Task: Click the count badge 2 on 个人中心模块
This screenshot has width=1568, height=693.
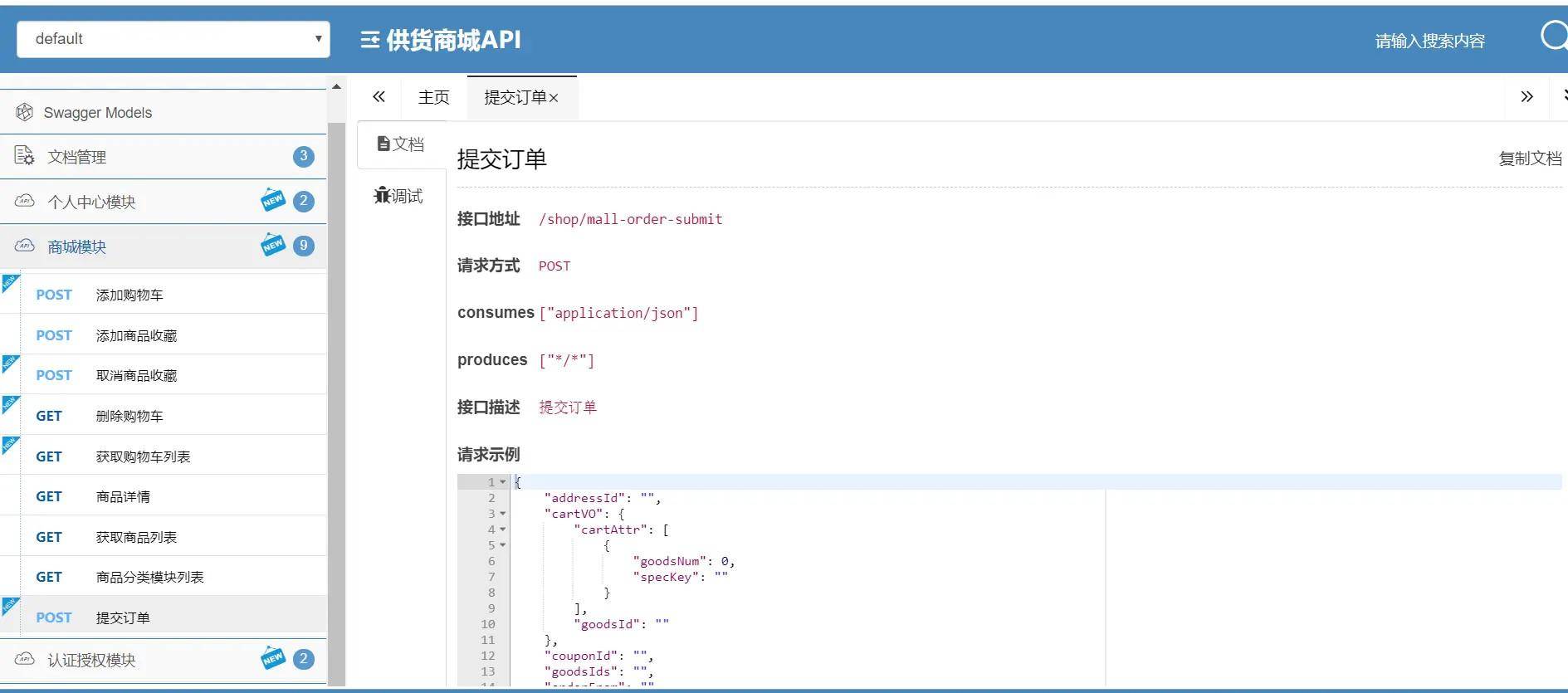Action: coord(304,201)
